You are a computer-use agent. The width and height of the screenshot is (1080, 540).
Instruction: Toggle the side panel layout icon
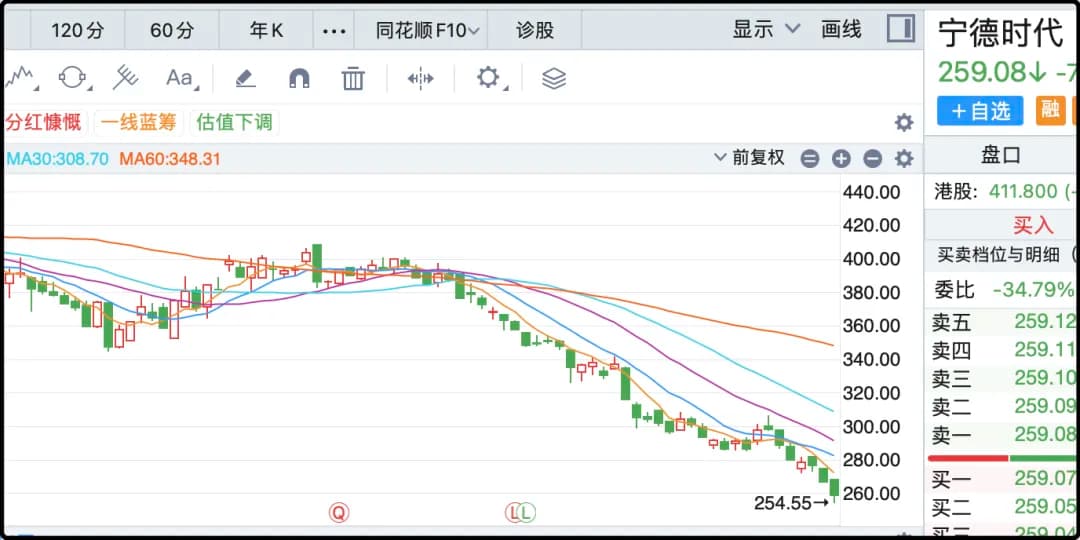click(900, 30)
